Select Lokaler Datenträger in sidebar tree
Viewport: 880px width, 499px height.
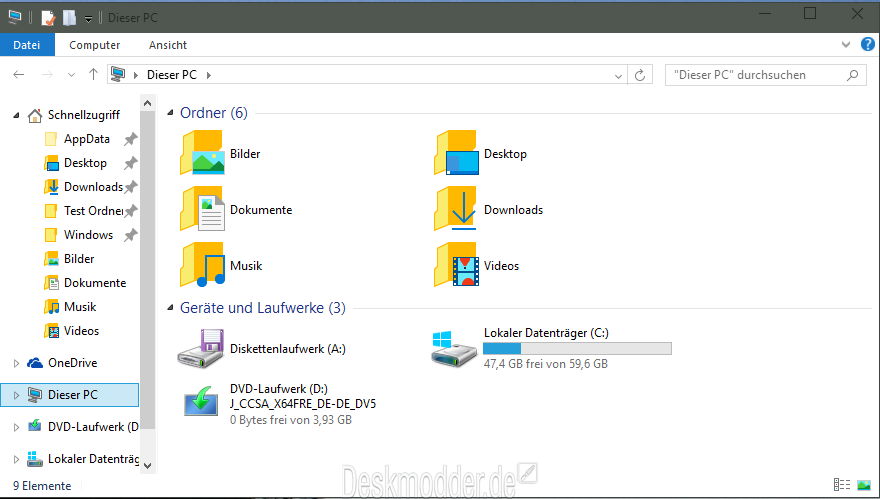click(93, 459)
